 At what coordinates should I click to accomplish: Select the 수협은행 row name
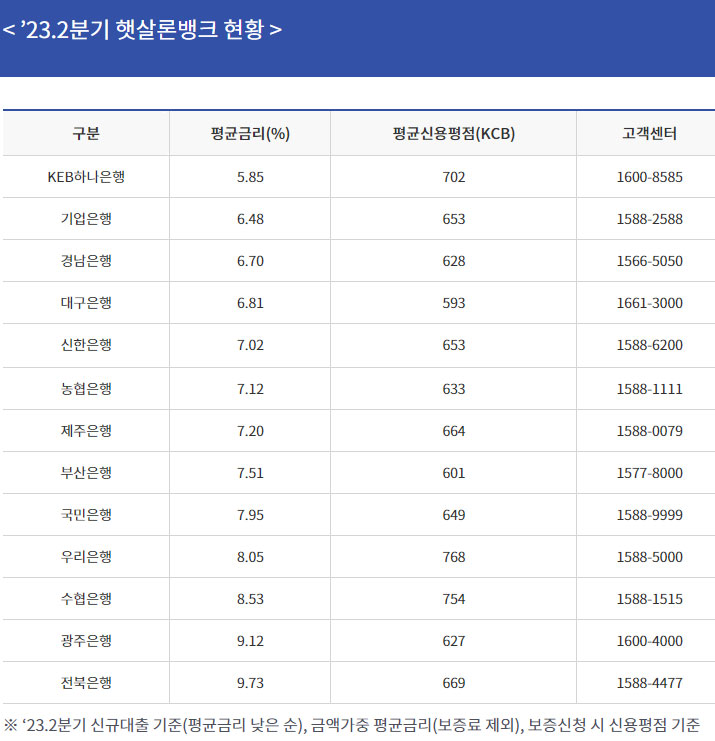[x=86, y=599]
